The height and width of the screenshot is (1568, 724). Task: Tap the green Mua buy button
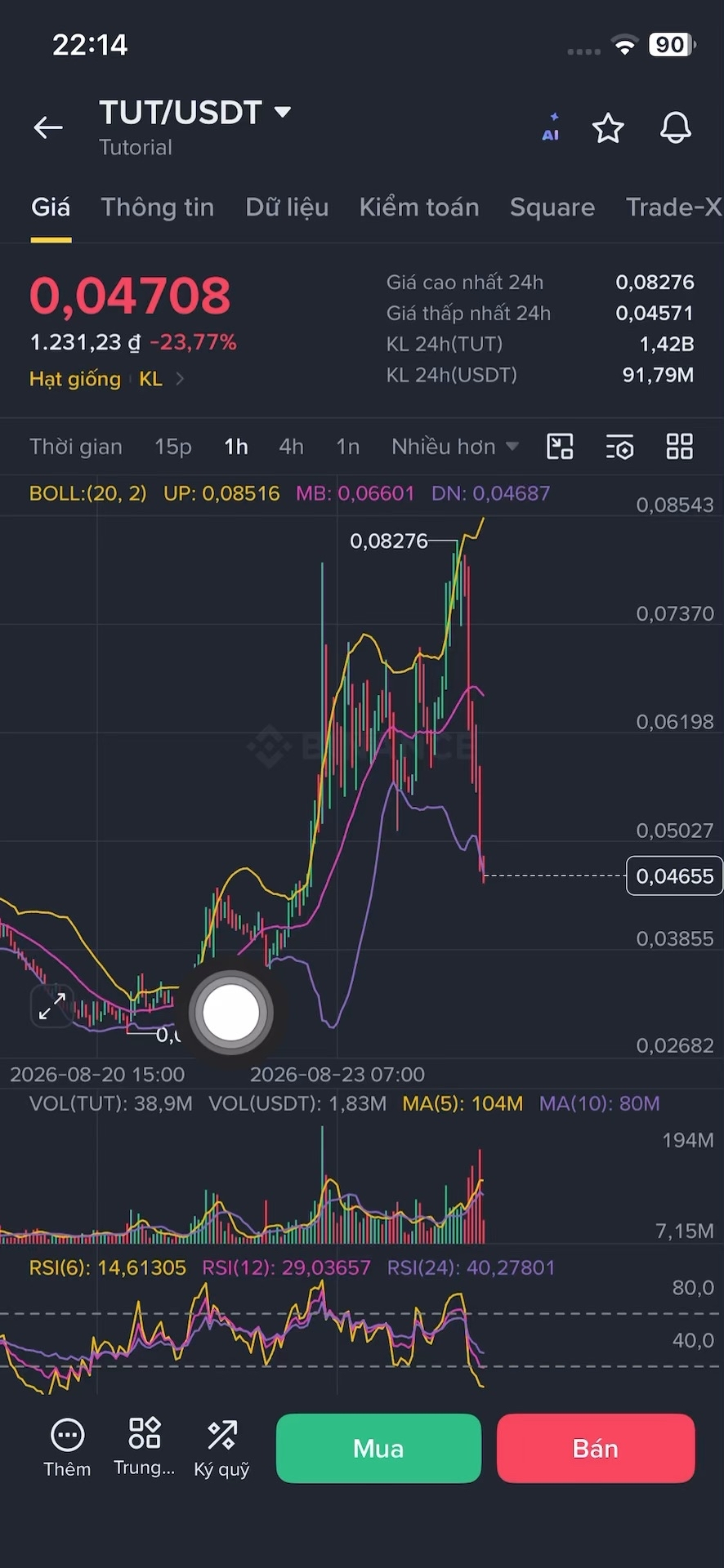tap(378, 1448)
